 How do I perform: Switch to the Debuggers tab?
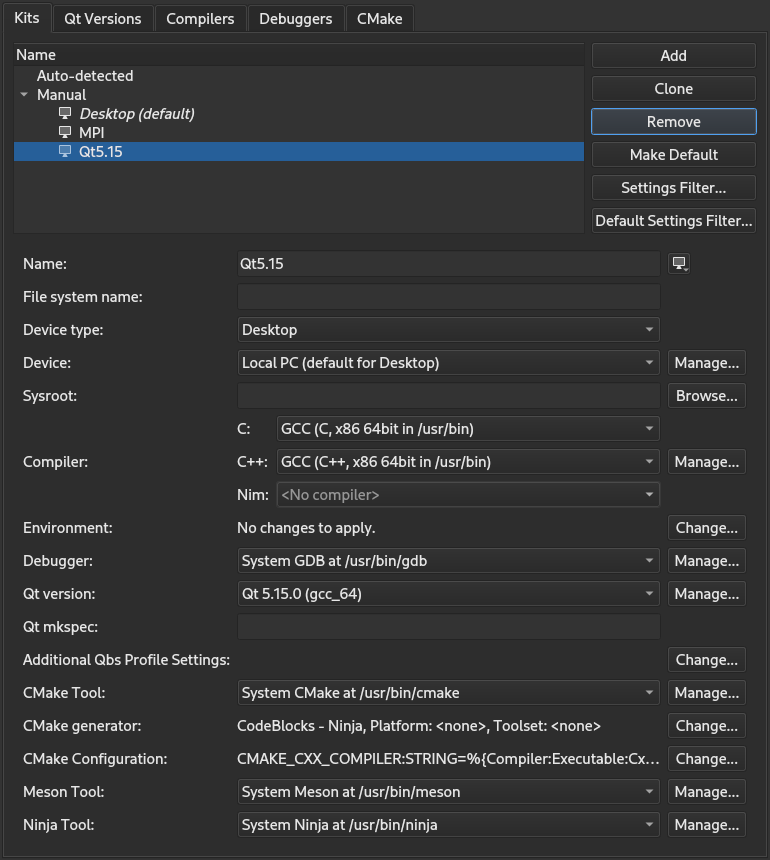(295, 18)
